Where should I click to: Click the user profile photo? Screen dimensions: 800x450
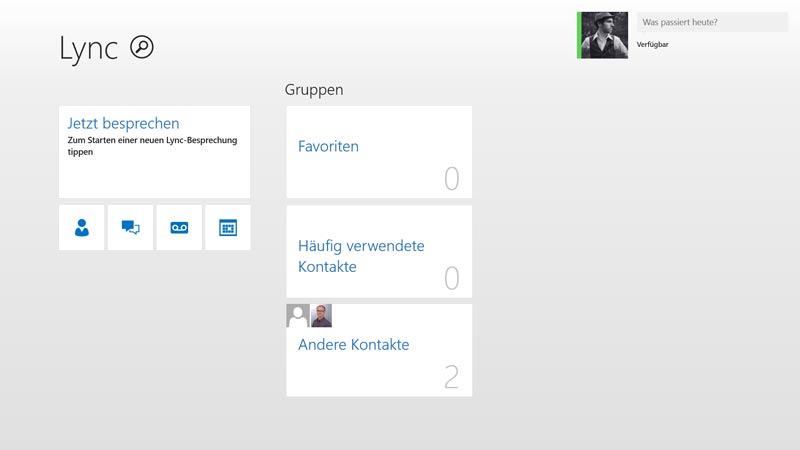pos(605,35)
